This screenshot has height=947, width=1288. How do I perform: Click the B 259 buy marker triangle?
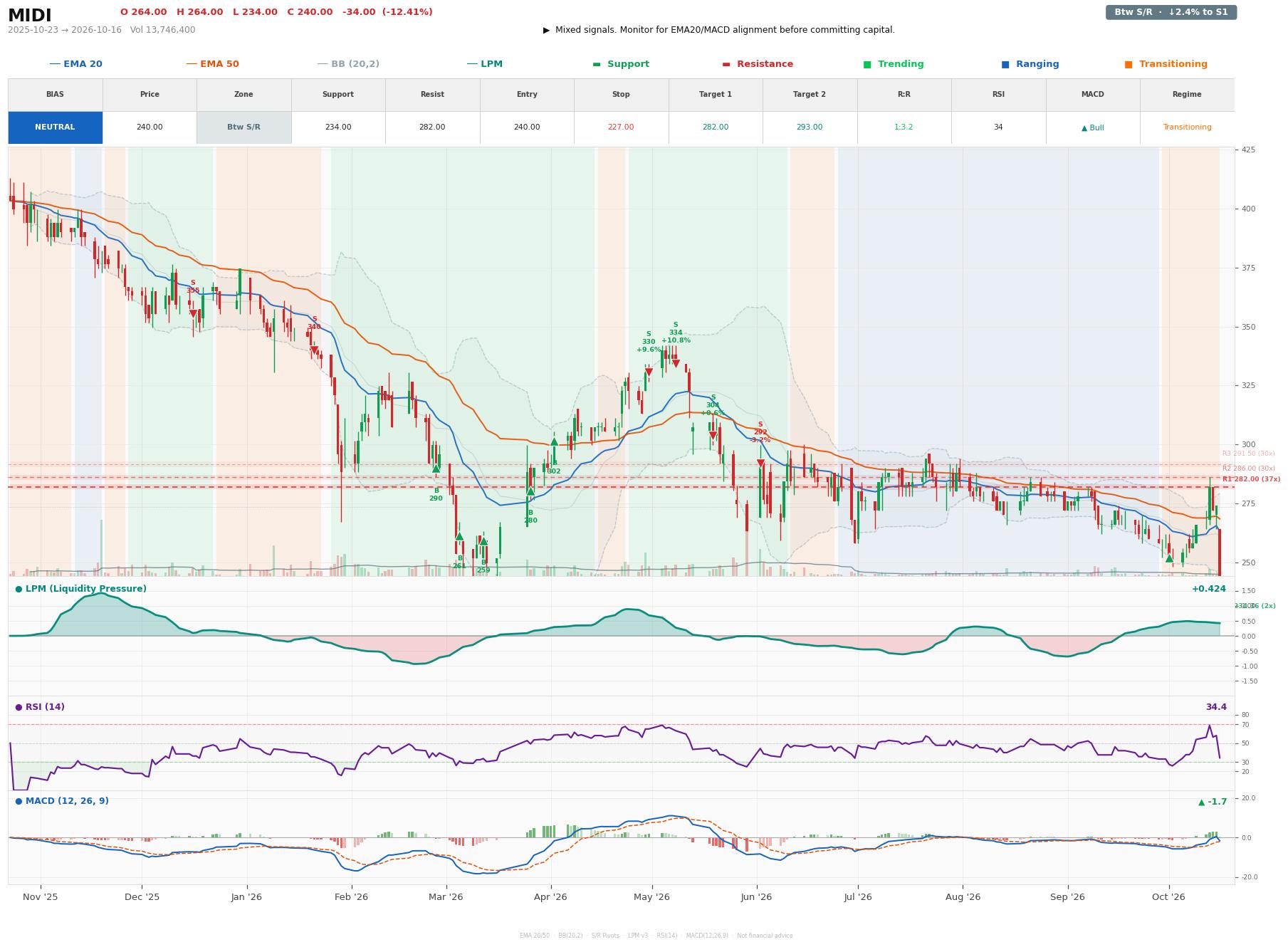[x=483, y=541]
